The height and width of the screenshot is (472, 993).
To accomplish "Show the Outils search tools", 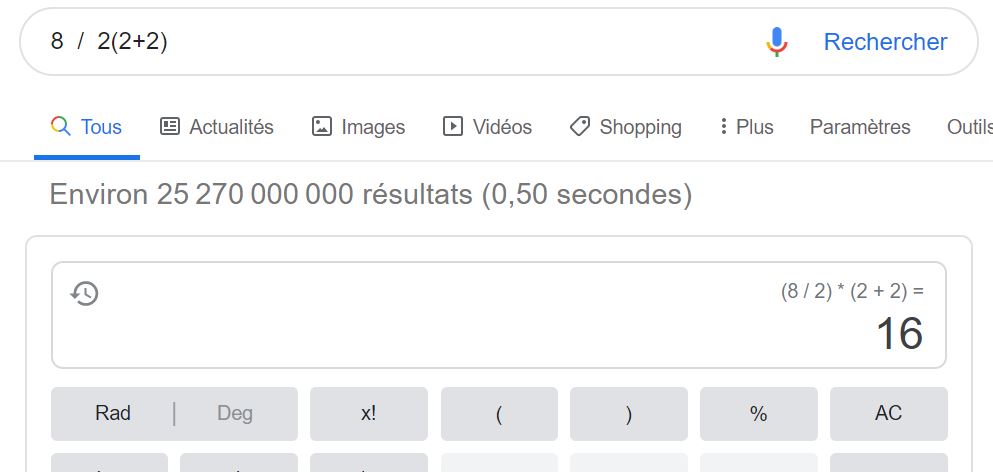I will (969, 127).
